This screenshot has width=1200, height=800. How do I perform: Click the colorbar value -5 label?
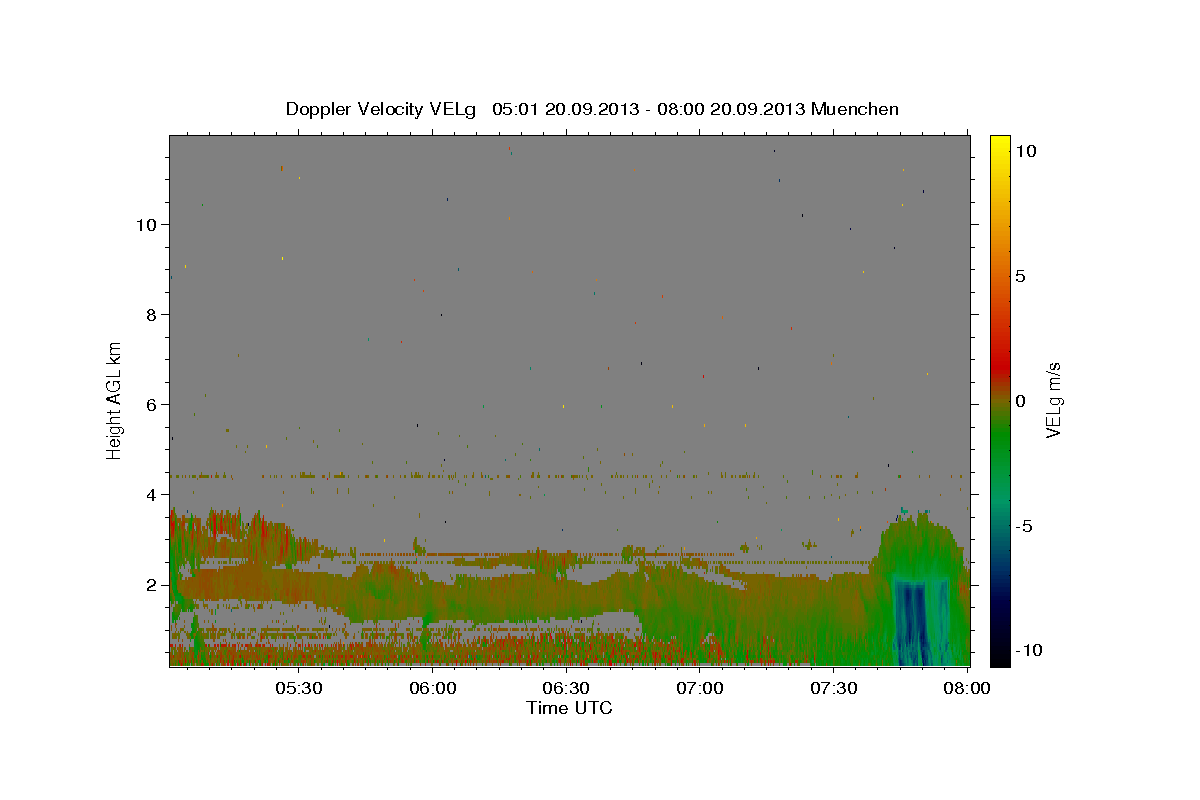[x=1025, y=526]
